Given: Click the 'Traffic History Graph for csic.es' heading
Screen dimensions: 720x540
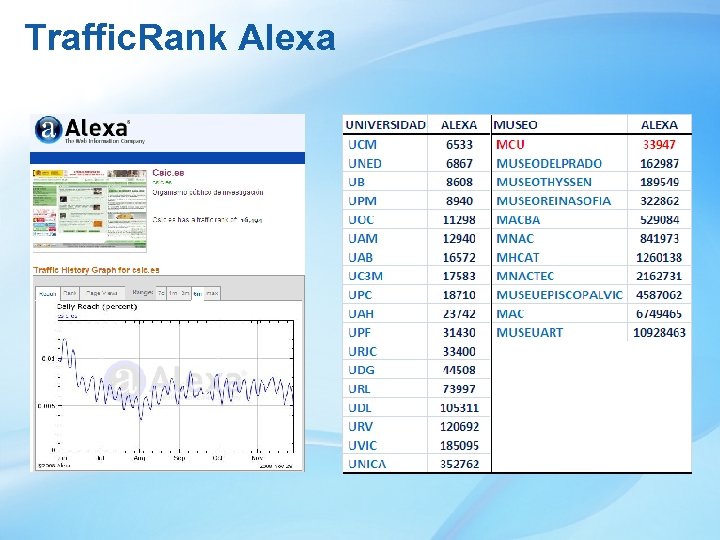Looking at the screenshot, I should tap(96, 270).
